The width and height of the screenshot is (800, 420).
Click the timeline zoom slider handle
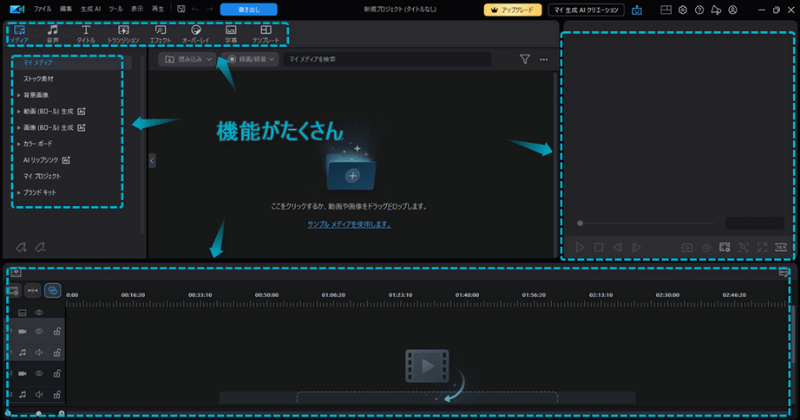pos(39,413)
